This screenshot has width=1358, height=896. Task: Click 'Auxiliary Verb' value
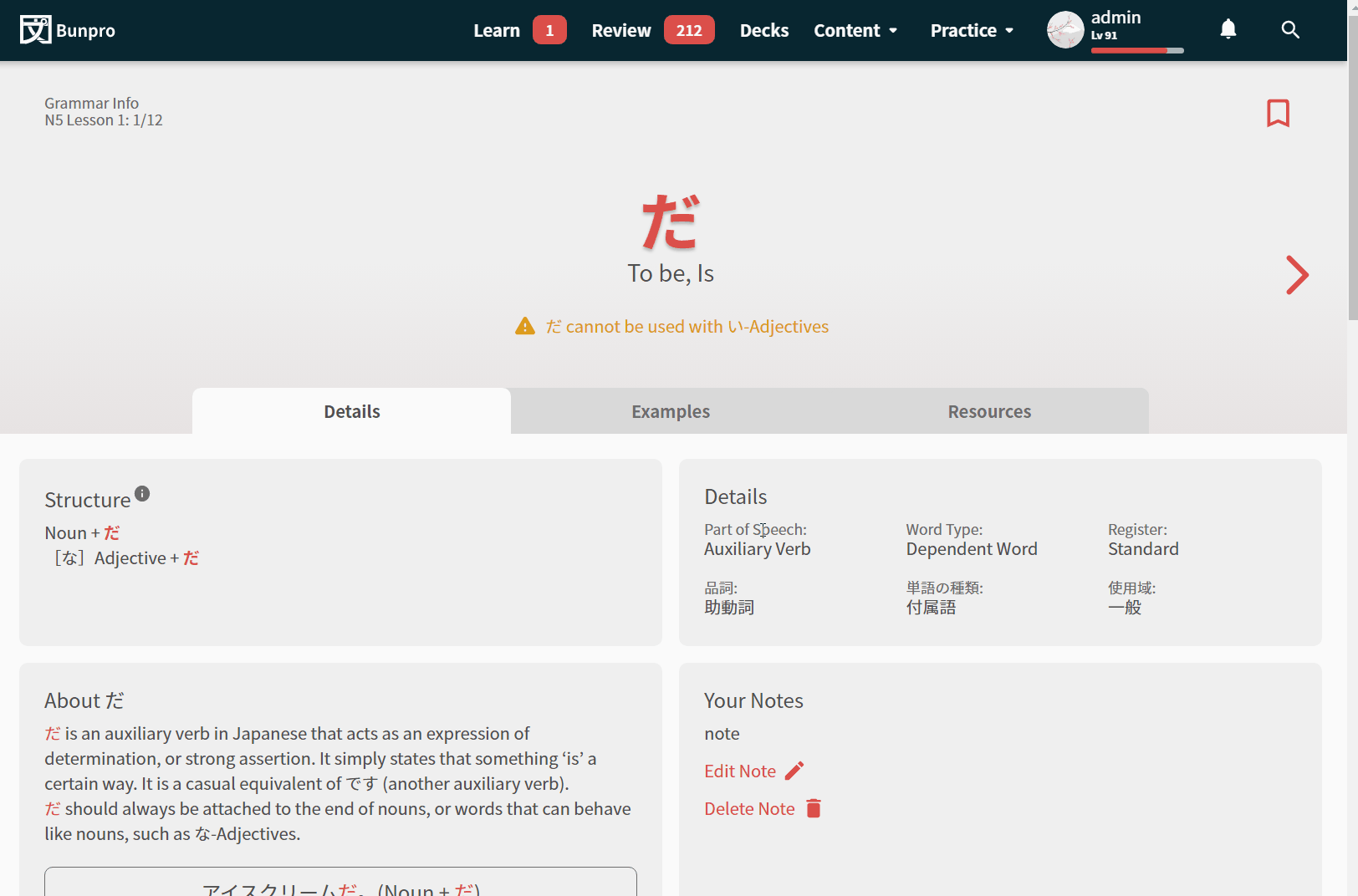coord(758,549)
